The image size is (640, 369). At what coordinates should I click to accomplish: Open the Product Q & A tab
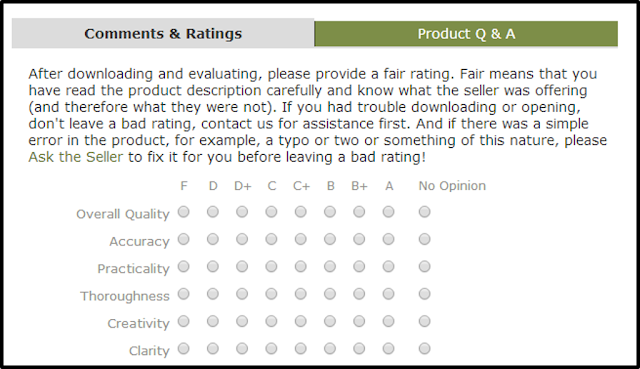[466, 34]
